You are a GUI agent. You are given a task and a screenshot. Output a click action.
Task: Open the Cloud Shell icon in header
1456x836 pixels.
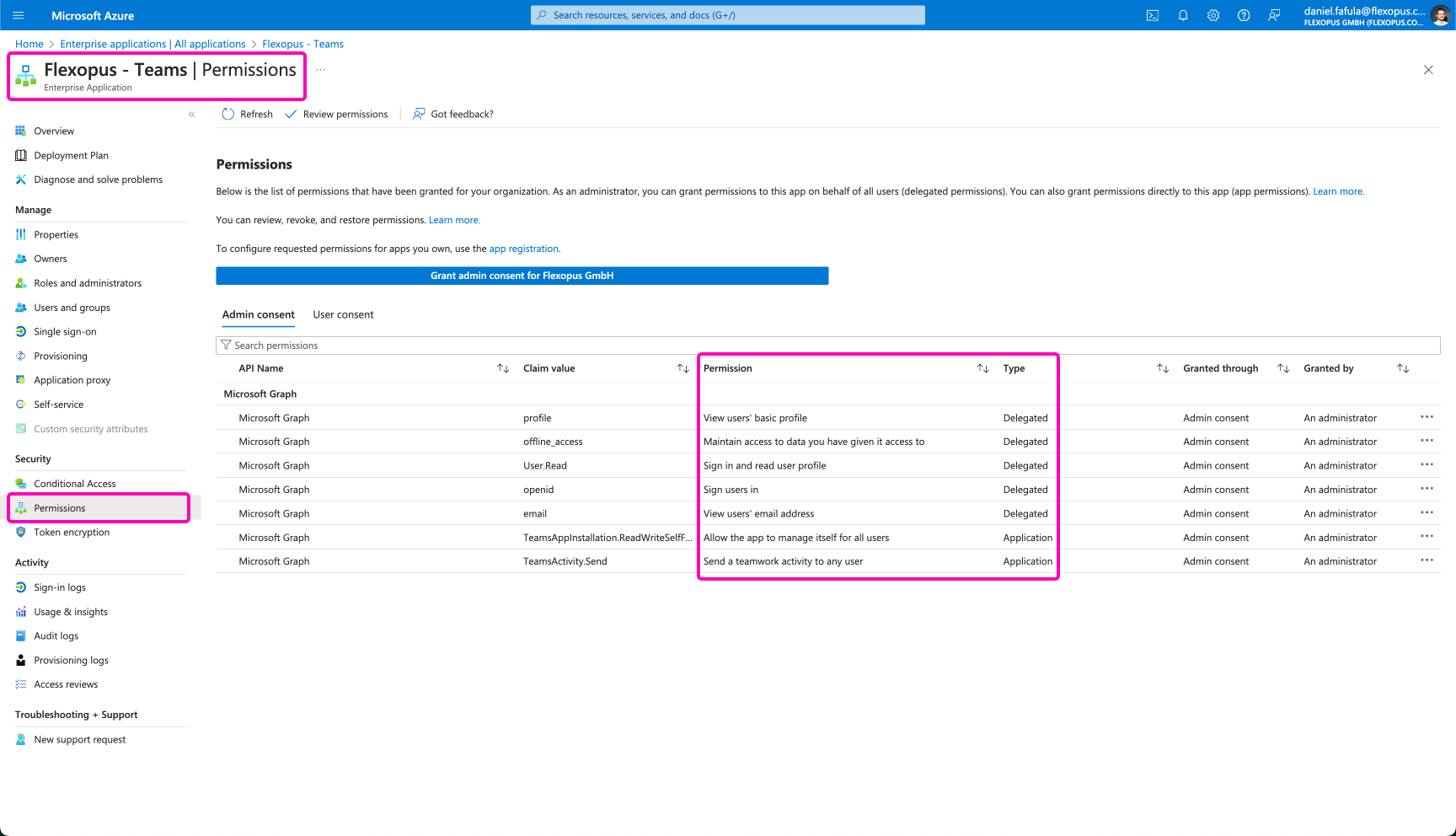pos(1152,15)
